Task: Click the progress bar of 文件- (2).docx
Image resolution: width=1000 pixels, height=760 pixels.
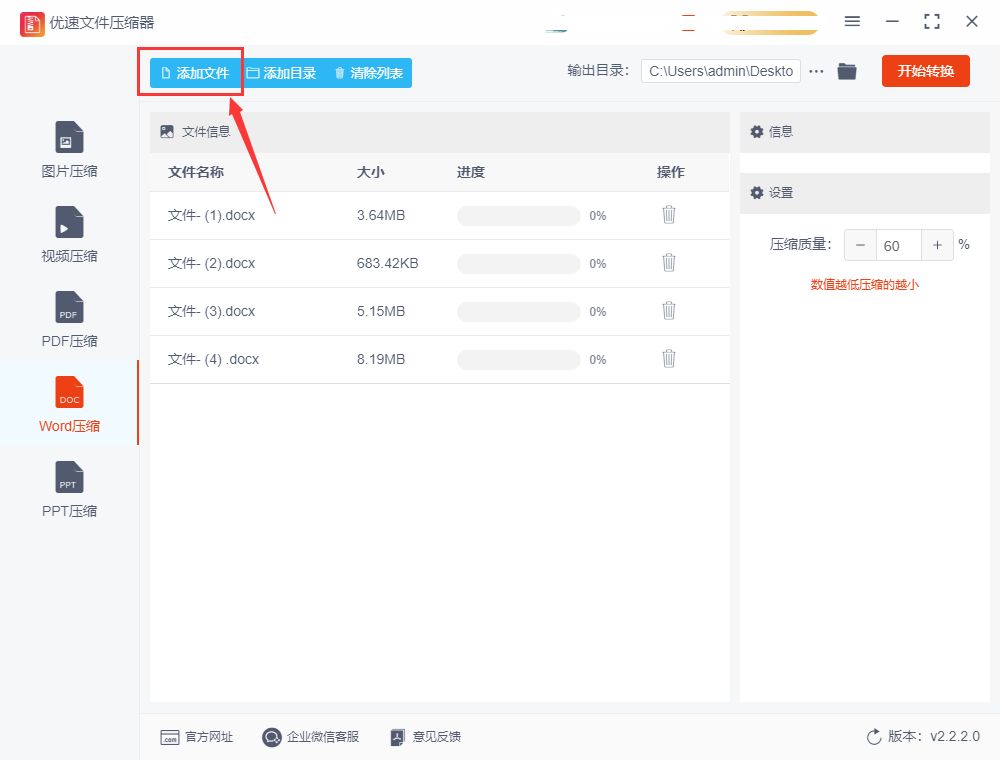Action: 518,263
